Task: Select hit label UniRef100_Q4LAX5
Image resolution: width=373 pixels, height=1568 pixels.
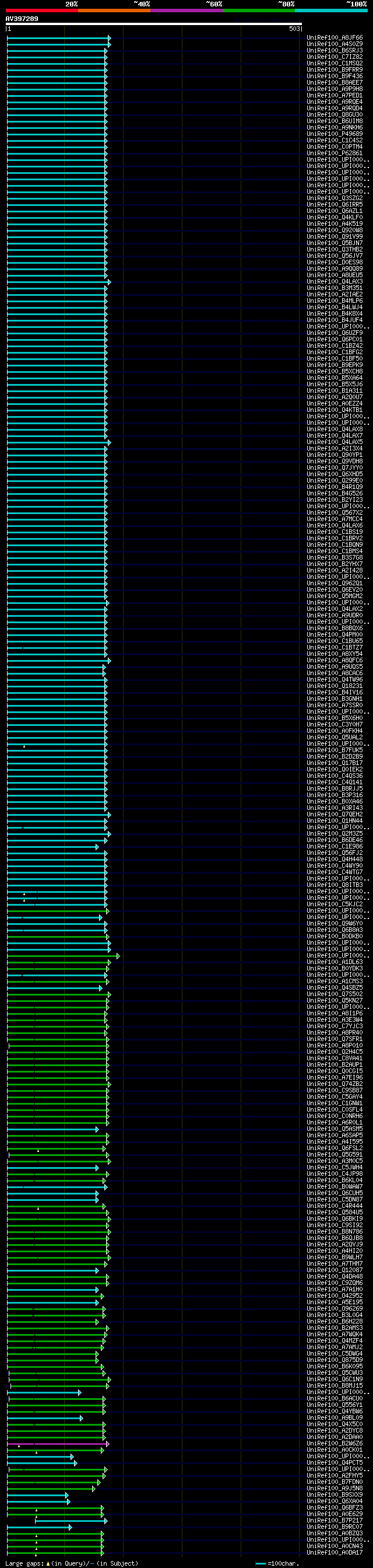Action: point(335,442)
